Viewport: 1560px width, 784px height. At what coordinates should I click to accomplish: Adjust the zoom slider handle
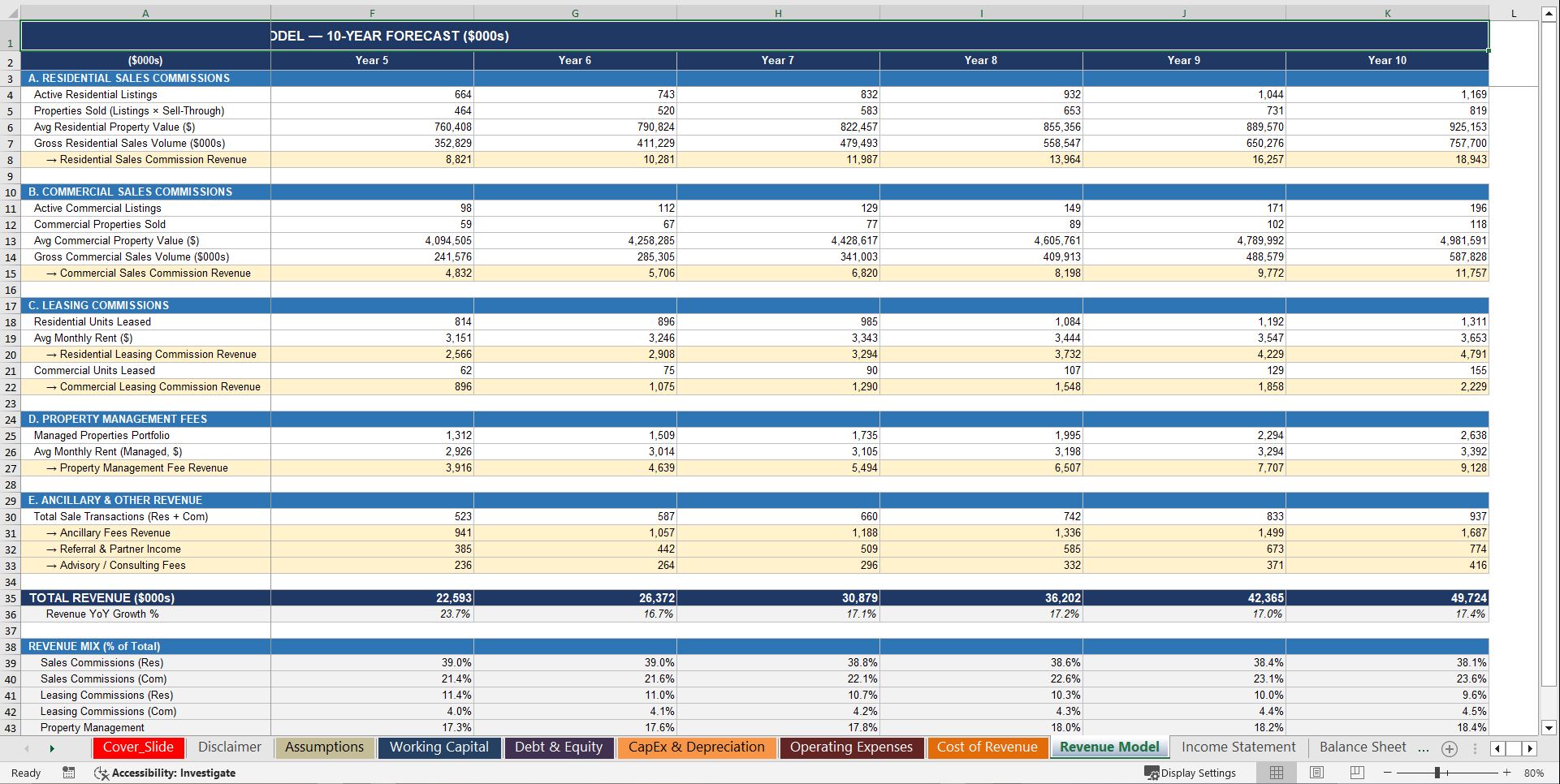[1439, 773]
